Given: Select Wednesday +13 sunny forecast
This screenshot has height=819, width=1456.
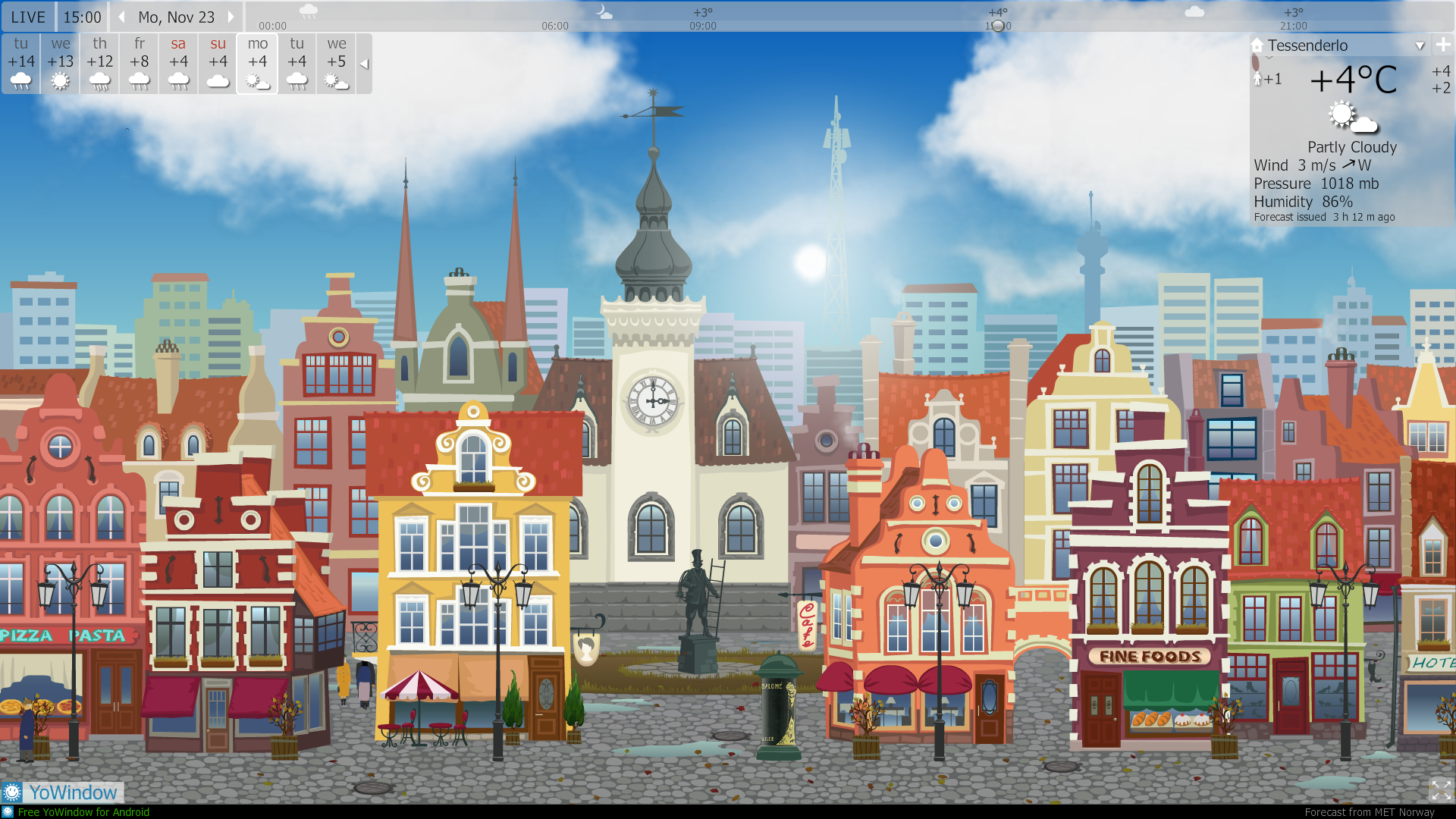Looking at the screenshot, I should pyautogui.click(x=61, y=64).
